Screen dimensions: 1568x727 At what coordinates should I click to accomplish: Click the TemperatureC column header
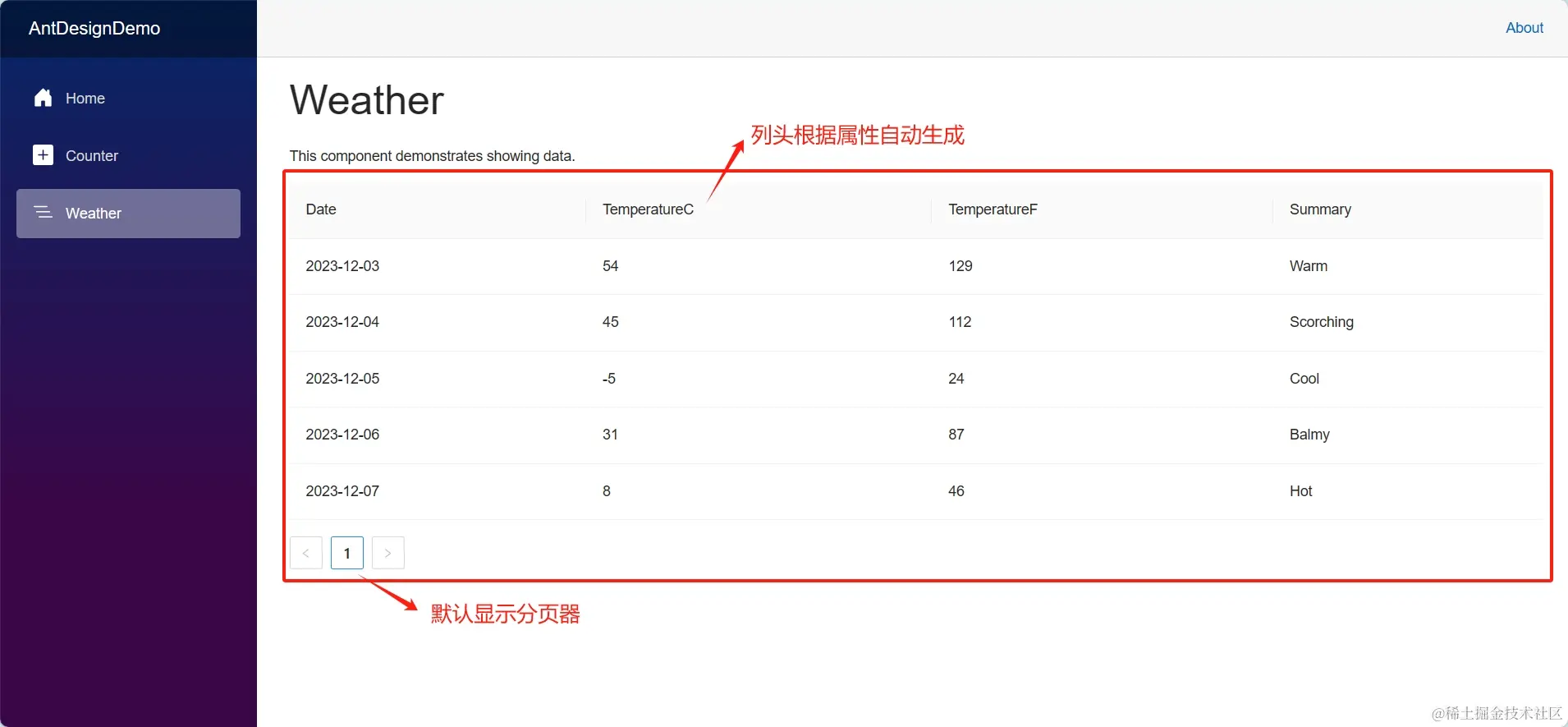click(x=759, y=209)
